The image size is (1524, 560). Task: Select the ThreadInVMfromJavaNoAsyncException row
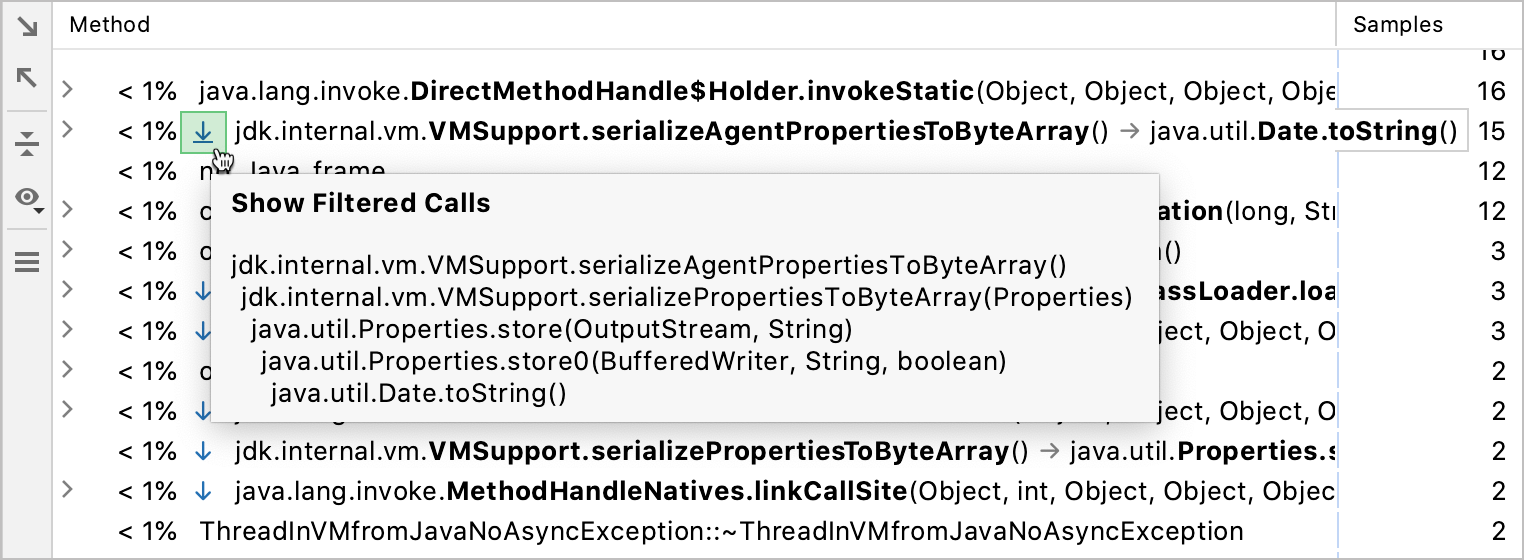click(720, 531)
